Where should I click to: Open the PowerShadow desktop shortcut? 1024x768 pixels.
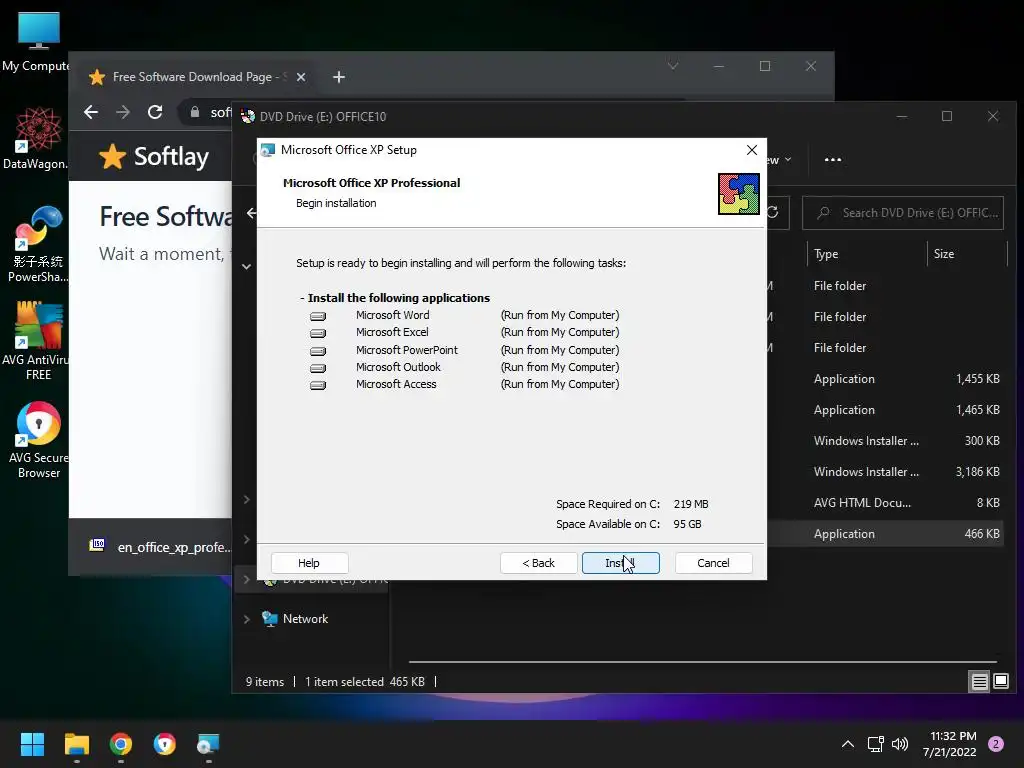(38, 244)
